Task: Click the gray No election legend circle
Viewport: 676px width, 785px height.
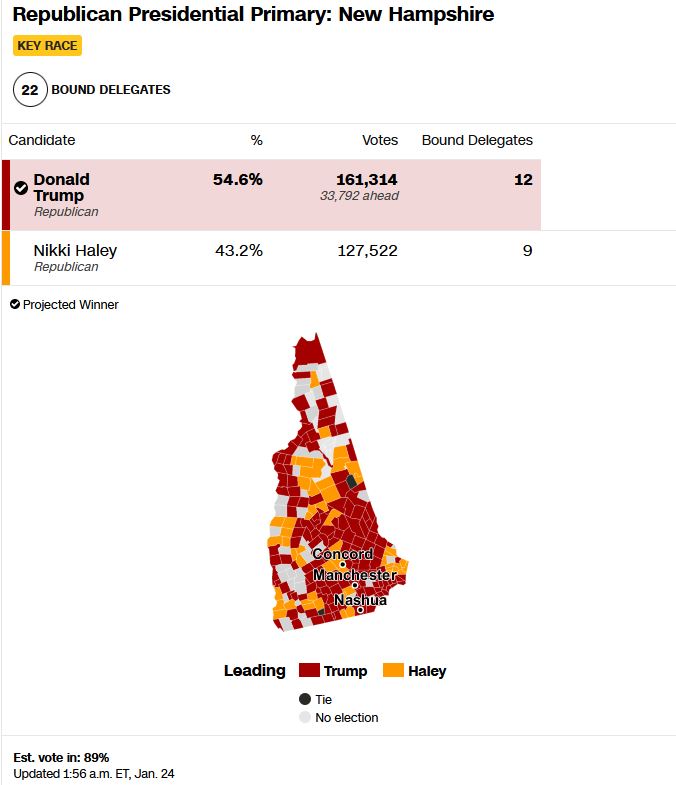Action: coord(305,718)
